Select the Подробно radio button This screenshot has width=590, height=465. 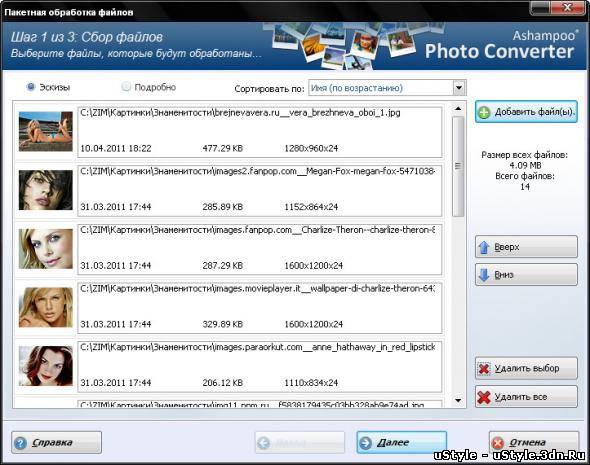(x=126, y=87)
